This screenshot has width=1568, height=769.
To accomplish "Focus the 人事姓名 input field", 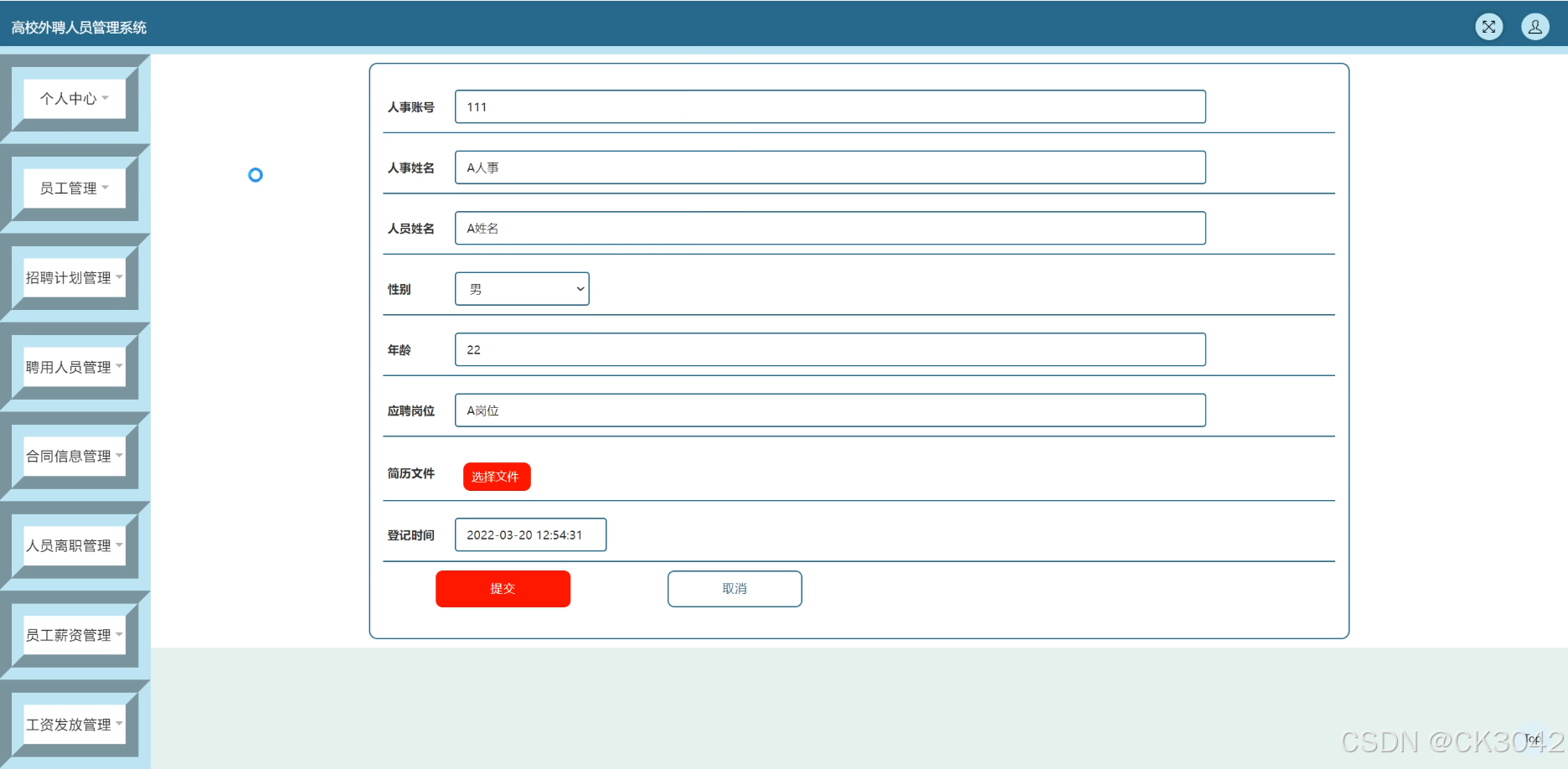I will [830, 168].
